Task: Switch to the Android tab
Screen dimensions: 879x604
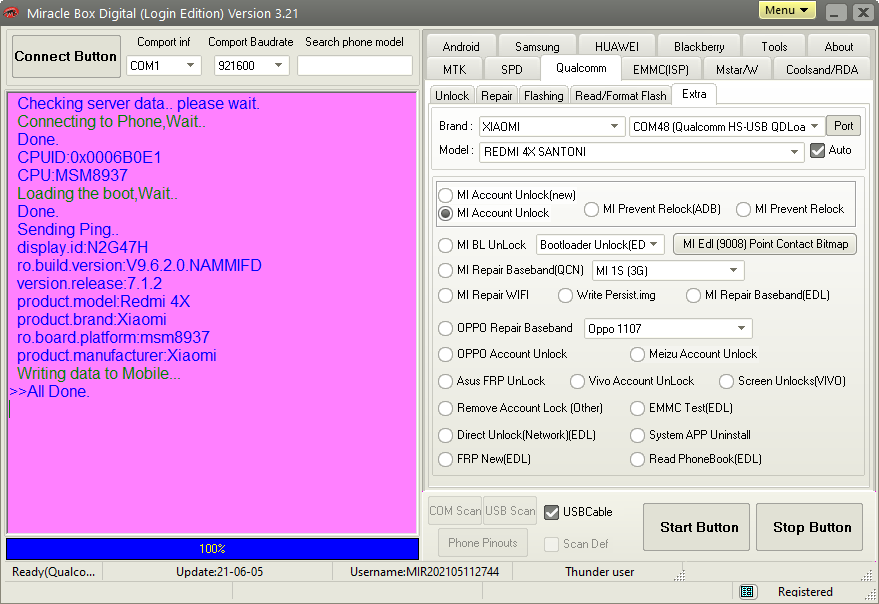Action: [x=461, y=47]
